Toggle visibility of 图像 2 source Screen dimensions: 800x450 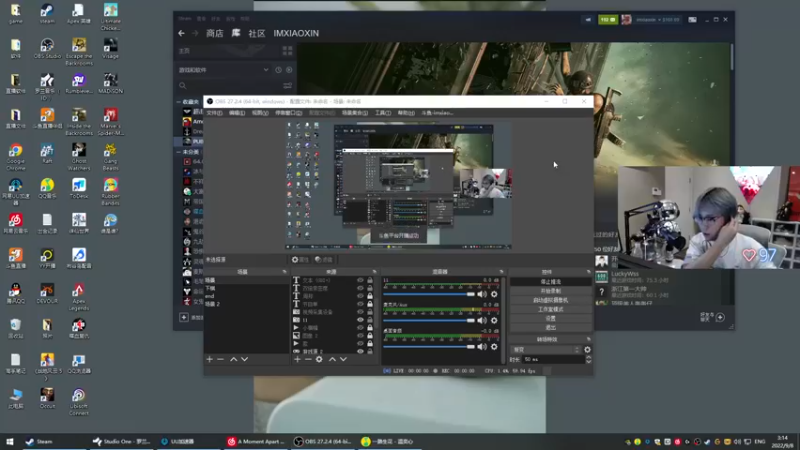360,336
